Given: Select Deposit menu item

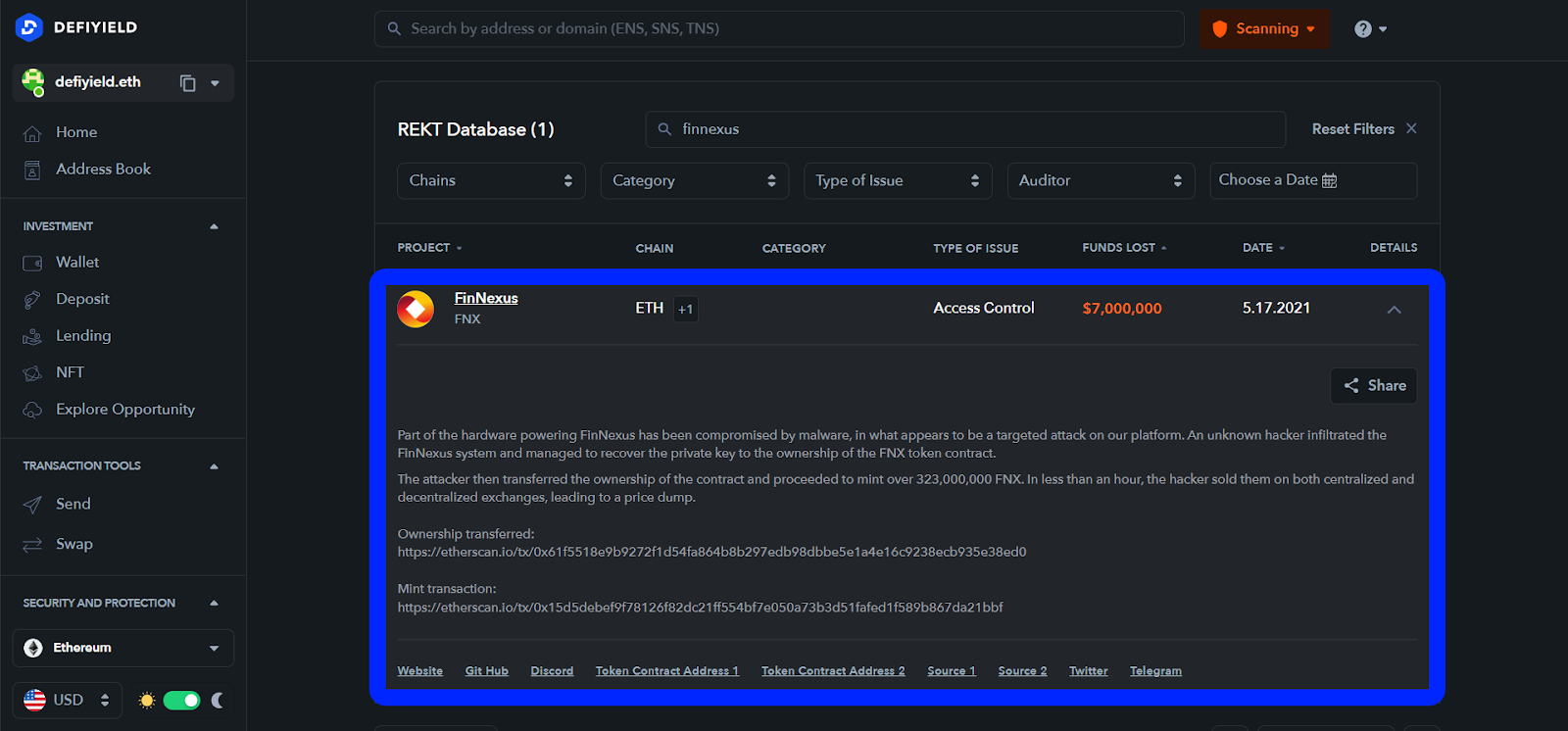Looking at the screenshot, I should click(x=82, y=299).
